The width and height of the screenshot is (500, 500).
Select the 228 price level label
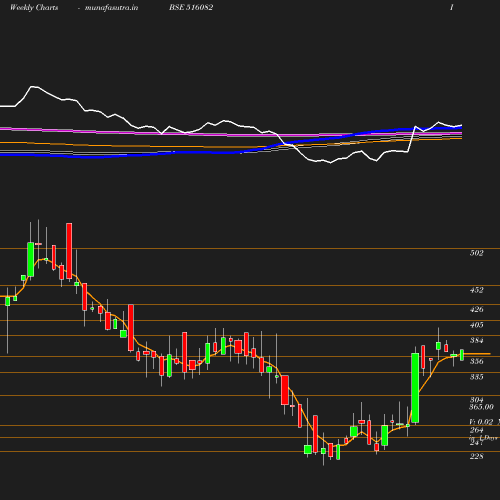point(476,456)
